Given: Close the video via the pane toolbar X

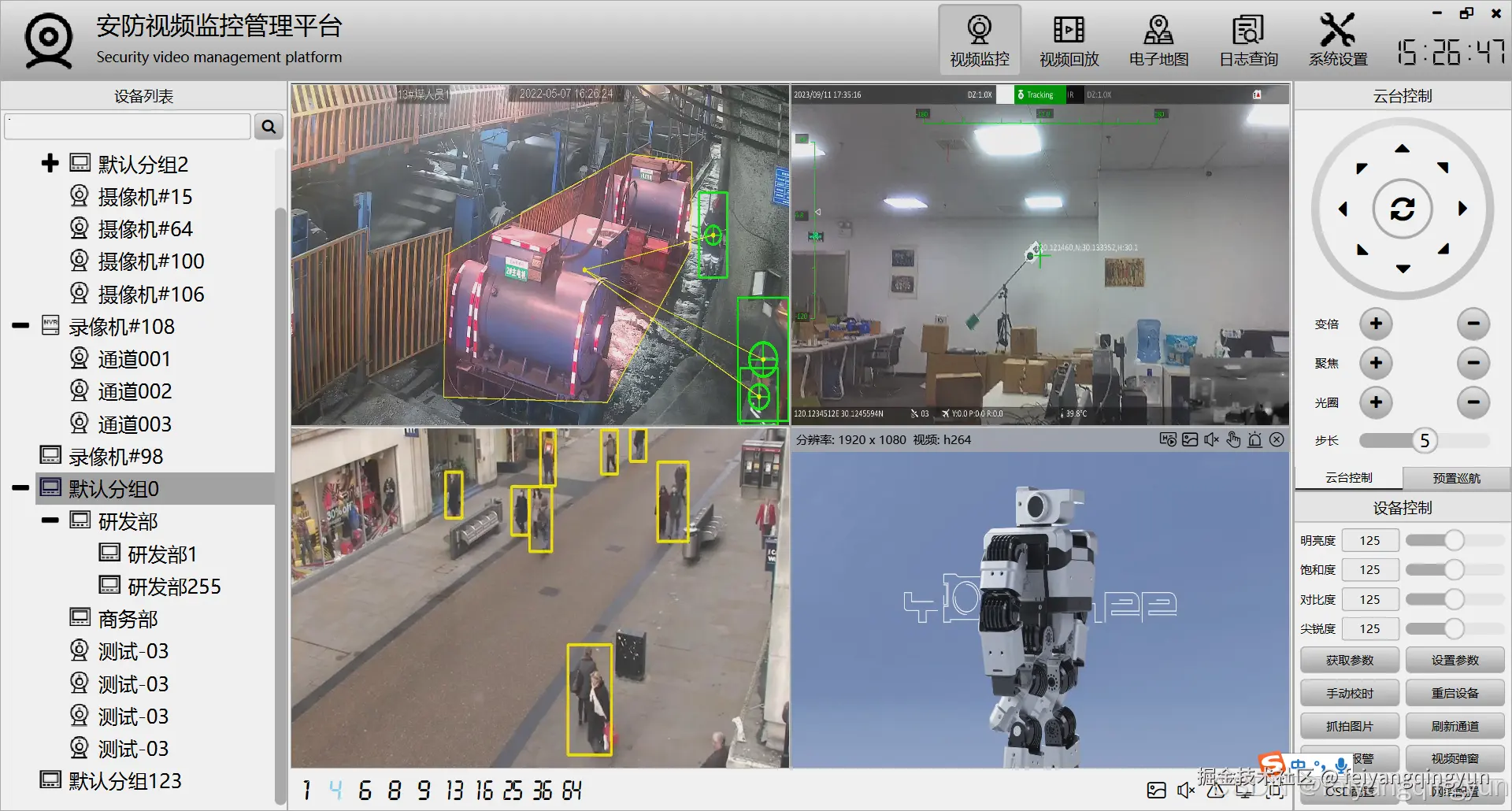Looking at the screenshot, I should [1277, 439].
